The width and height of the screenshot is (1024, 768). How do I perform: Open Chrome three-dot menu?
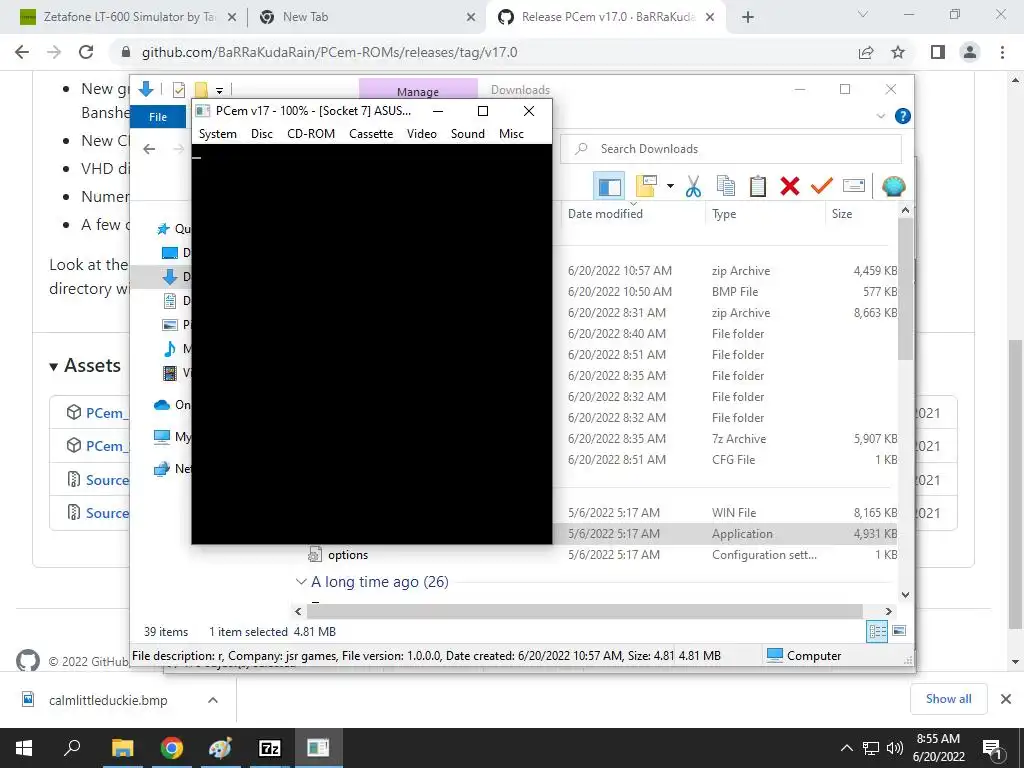(x=1002, y=52)
